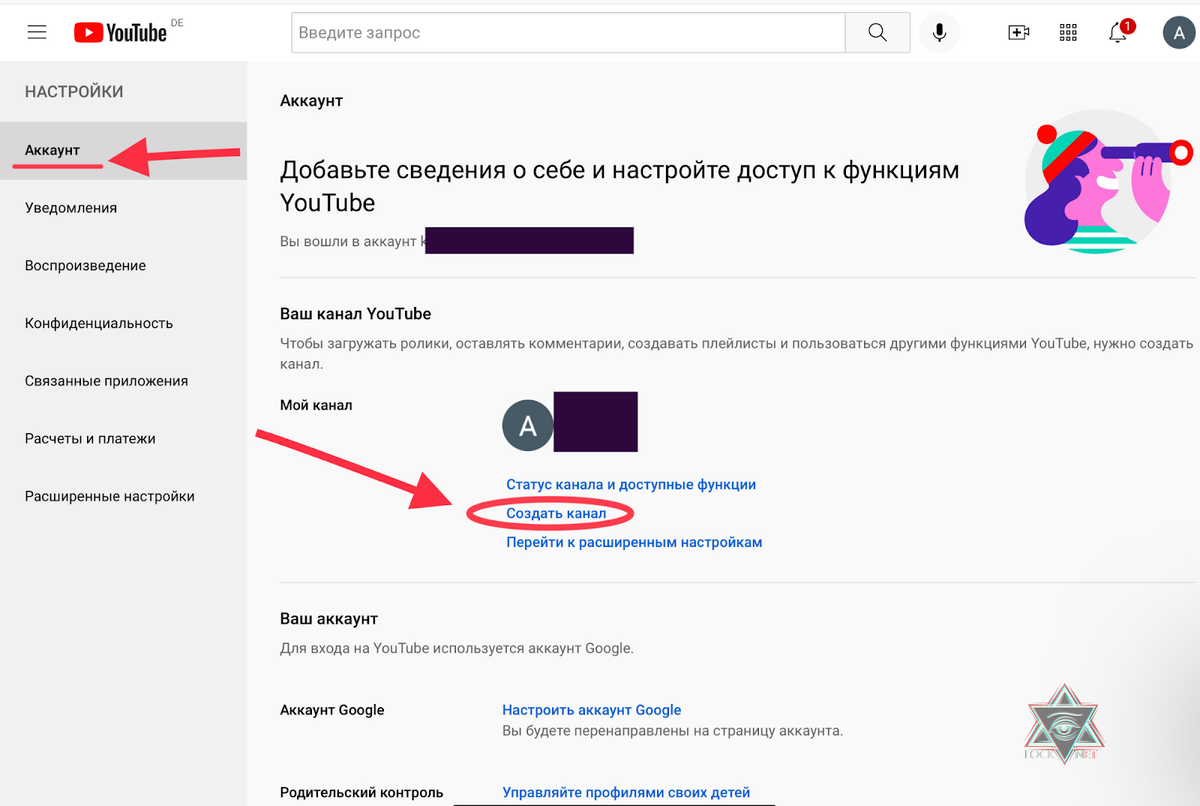Click the Родительский контроль label

click(361, 792)
